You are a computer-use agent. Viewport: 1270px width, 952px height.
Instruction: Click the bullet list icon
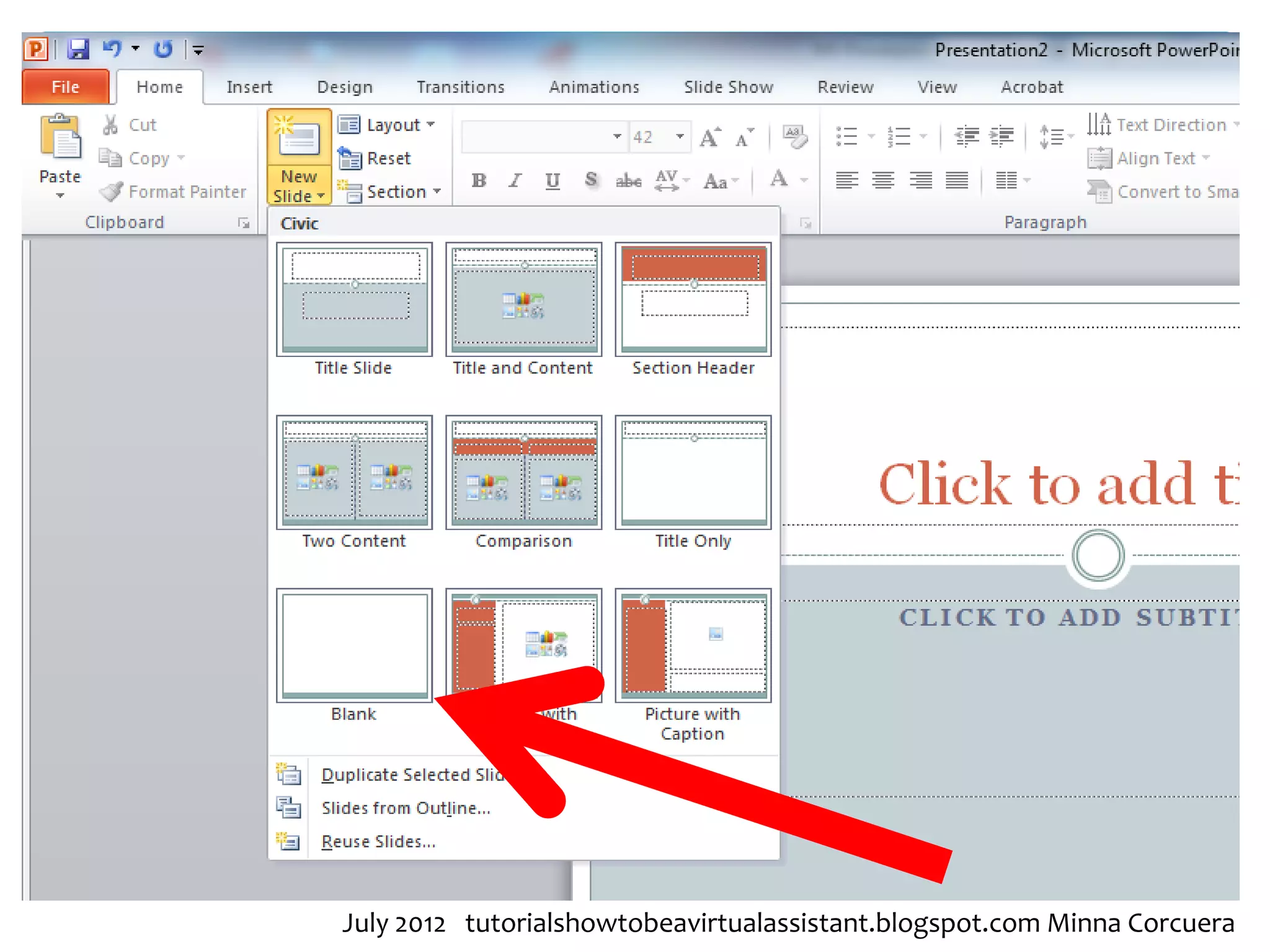point(847,136)
